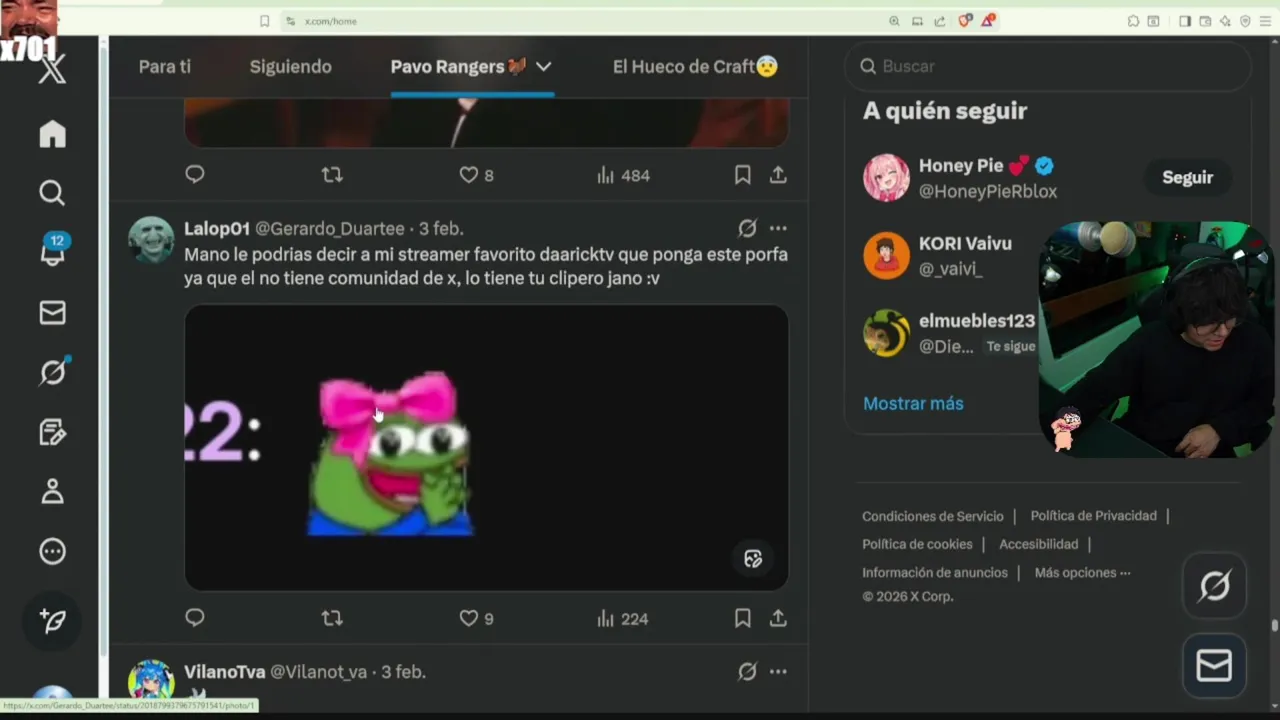Open Lalop01's profile avatar
1280x720 pixels.
coord(151,240)
